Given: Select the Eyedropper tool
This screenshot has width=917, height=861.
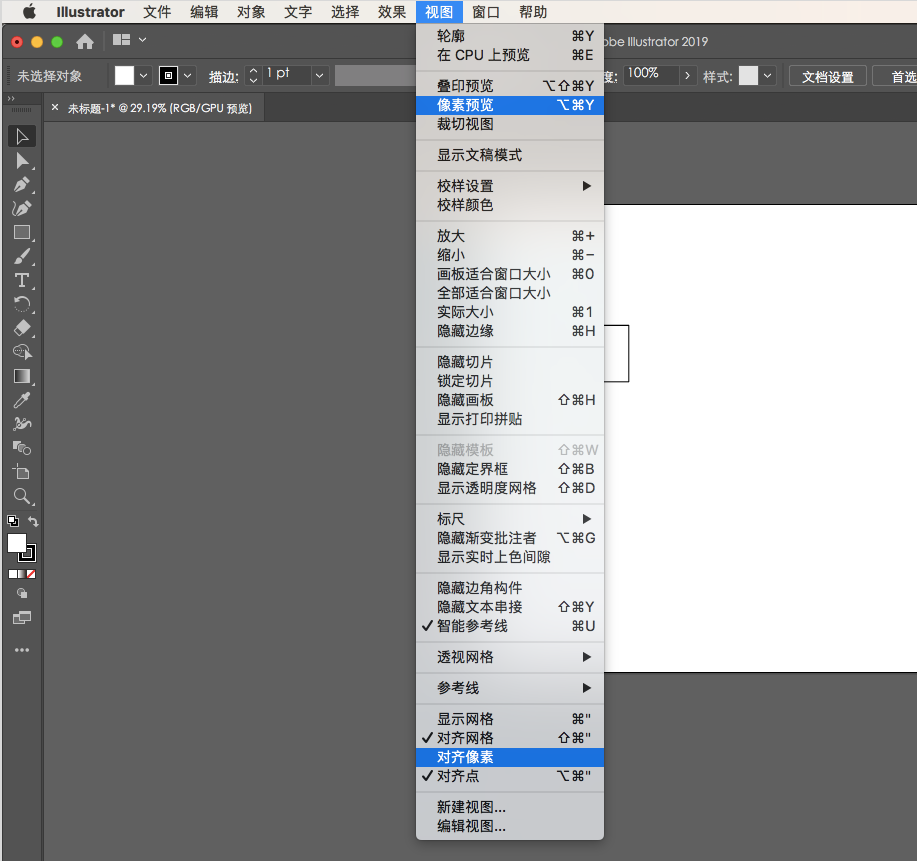Looking at the screenshot, I should pos(22,400).
